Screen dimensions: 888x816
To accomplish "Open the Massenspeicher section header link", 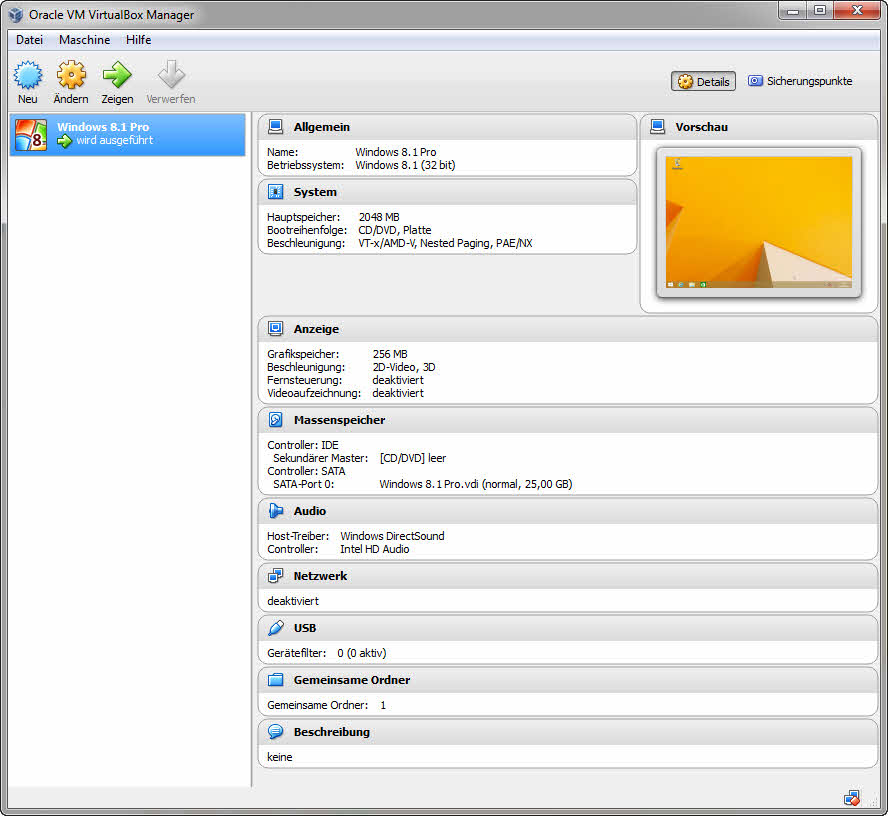I will [339, 420].
